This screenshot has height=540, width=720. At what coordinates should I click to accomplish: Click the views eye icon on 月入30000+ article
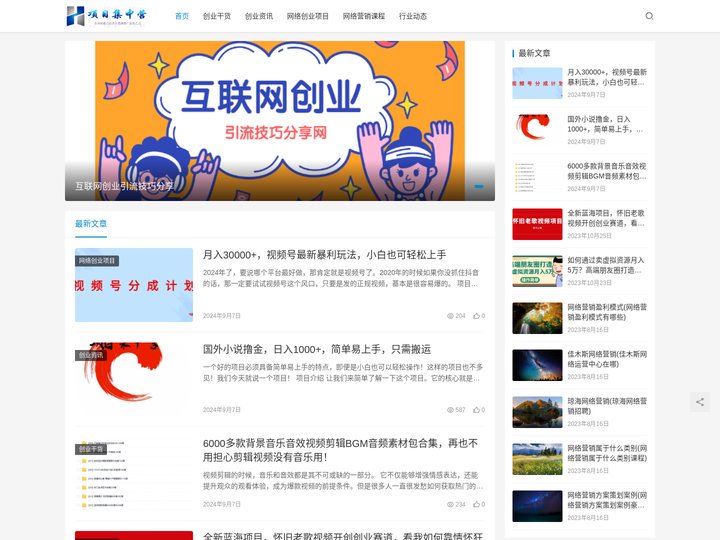pyautogui.click(x=450, y=316)
